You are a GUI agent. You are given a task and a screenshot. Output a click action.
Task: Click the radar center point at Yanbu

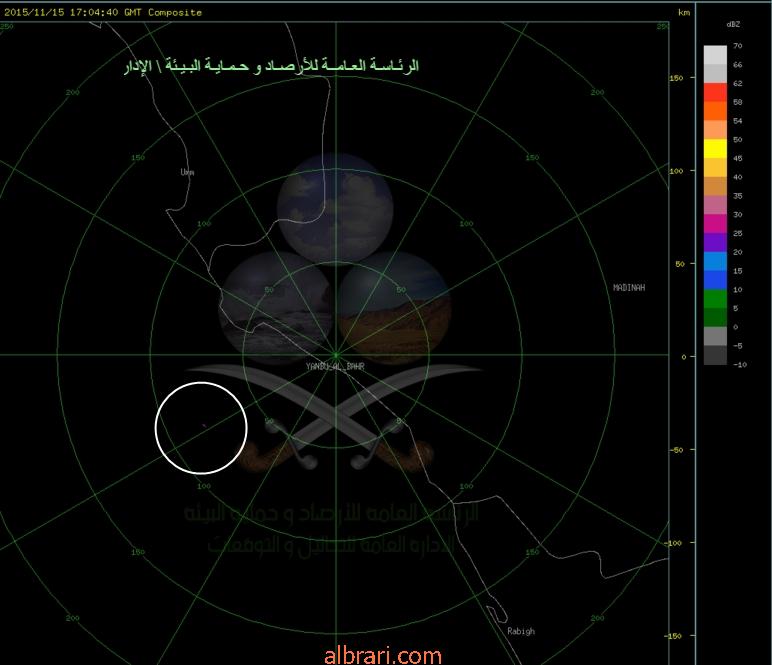tap(336, 354)
